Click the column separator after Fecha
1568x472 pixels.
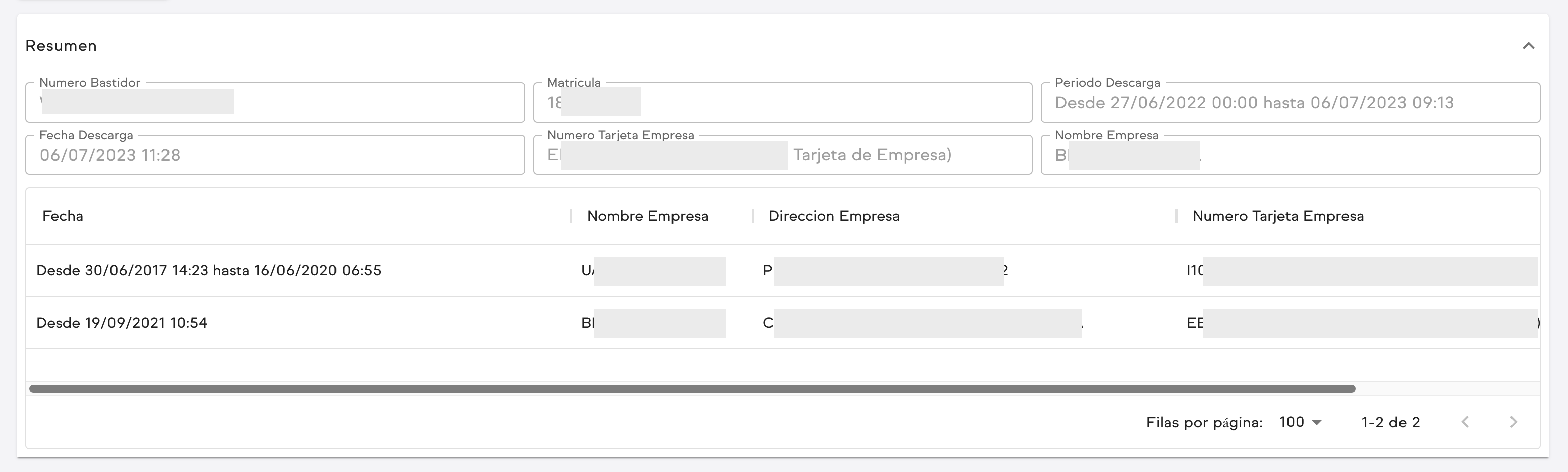tap(571, 216)
